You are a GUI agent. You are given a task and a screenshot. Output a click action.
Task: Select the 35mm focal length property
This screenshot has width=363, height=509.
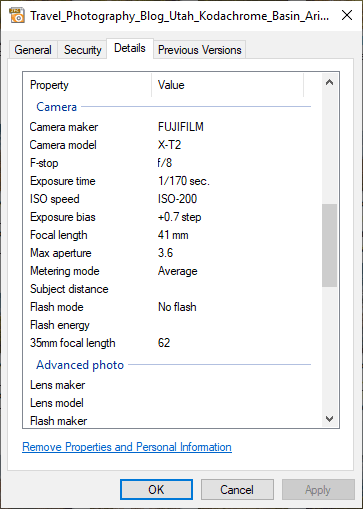pos(73,343)
